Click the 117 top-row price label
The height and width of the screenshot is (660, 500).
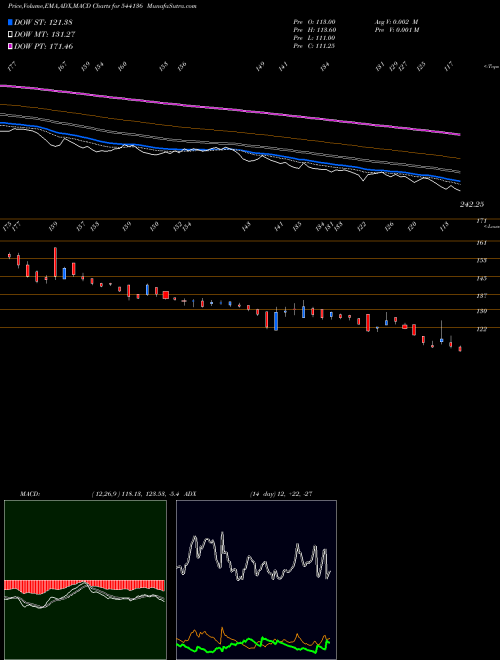[449, 66]
